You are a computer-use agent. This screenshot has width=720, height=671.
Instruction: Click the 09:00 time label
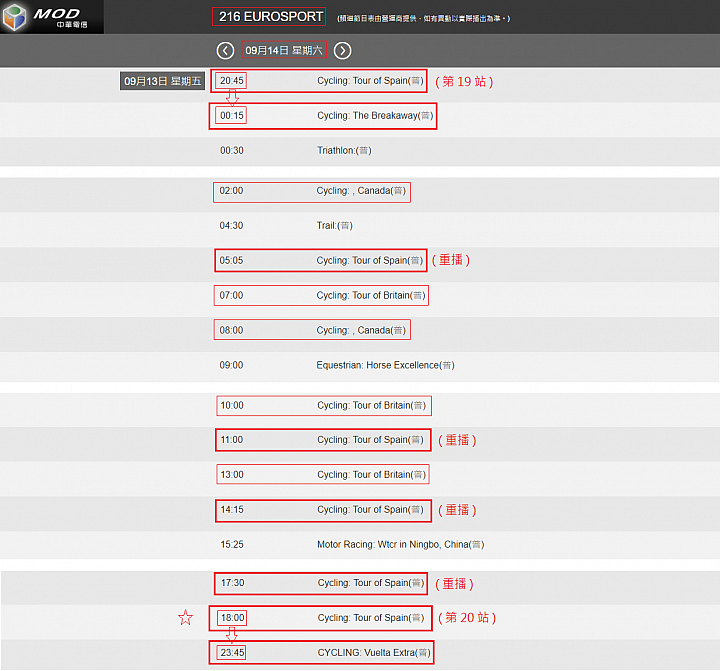pos(231,366)
